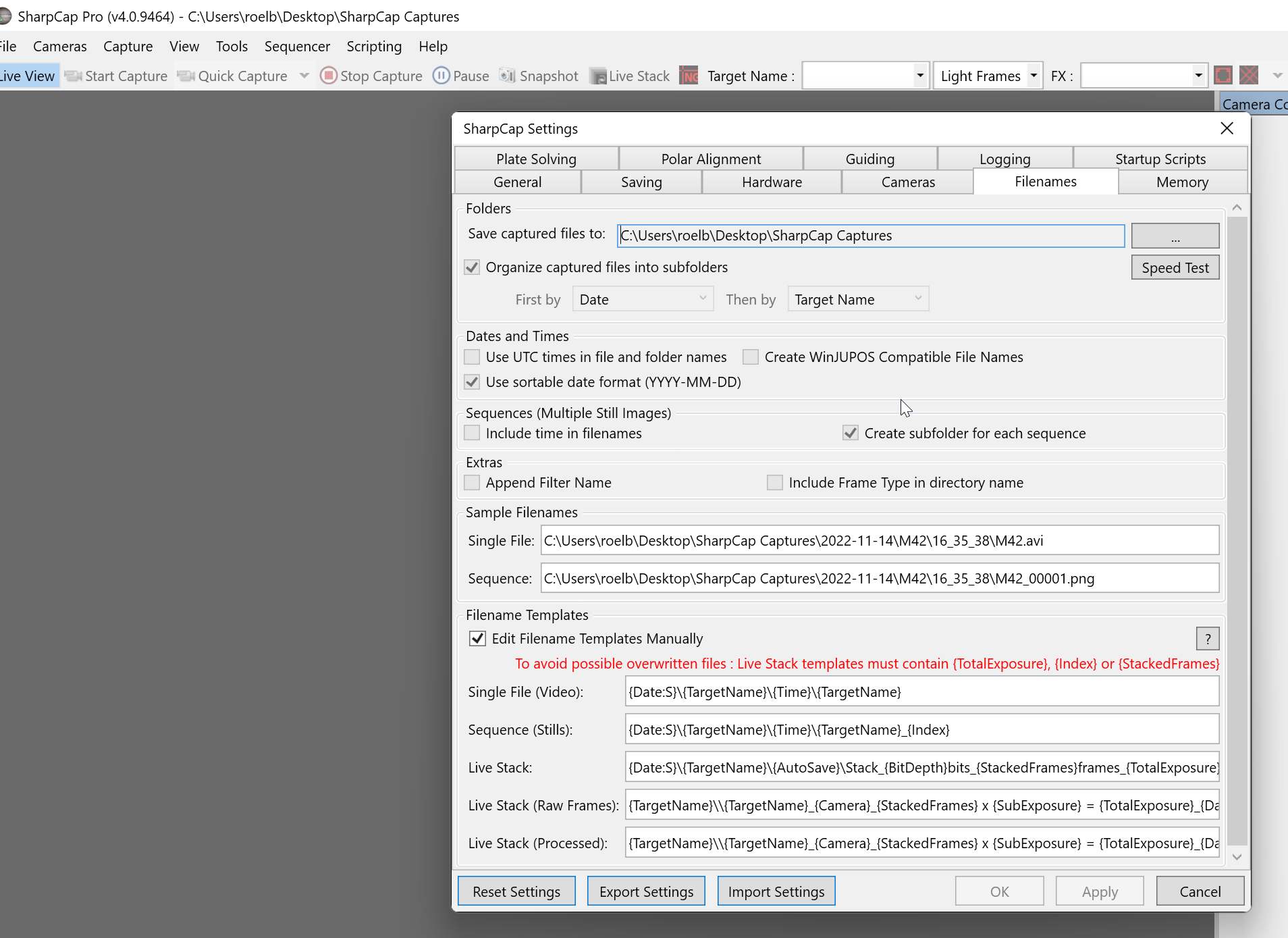
Task: Switch to the General tab
Action: (518, 182)
